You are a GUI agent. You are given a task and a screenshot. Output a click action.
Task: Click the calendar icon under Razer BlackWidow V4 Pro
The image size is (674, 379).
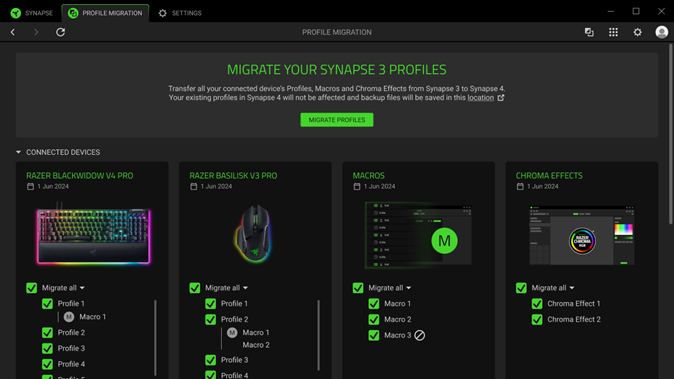point(30,186)
